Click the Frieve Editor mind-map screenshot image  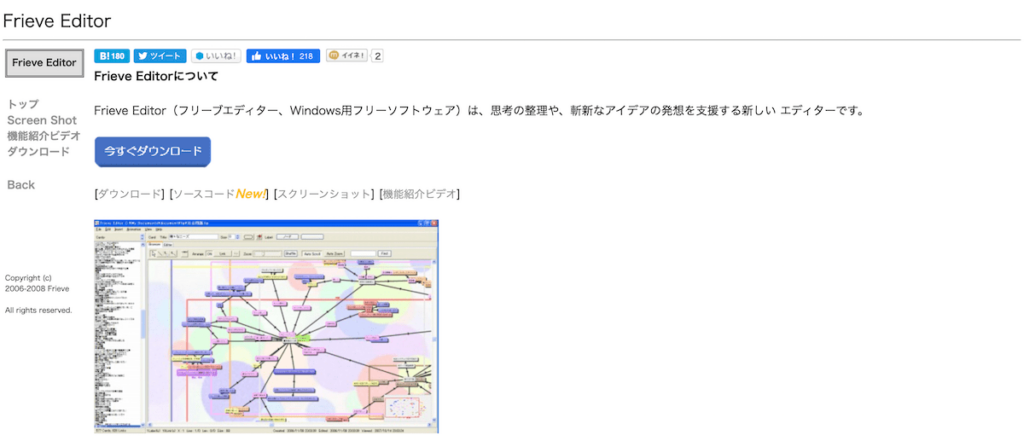coord(266,325)
